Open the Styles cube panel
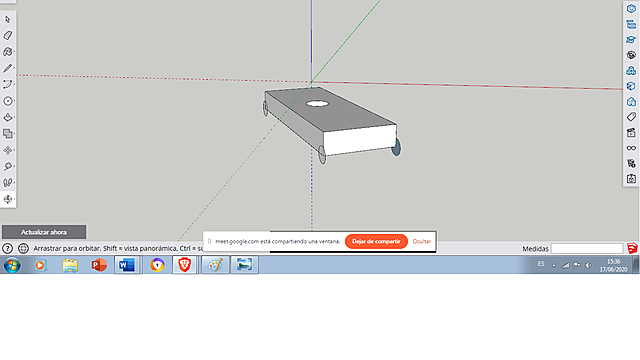 (631, 86)
